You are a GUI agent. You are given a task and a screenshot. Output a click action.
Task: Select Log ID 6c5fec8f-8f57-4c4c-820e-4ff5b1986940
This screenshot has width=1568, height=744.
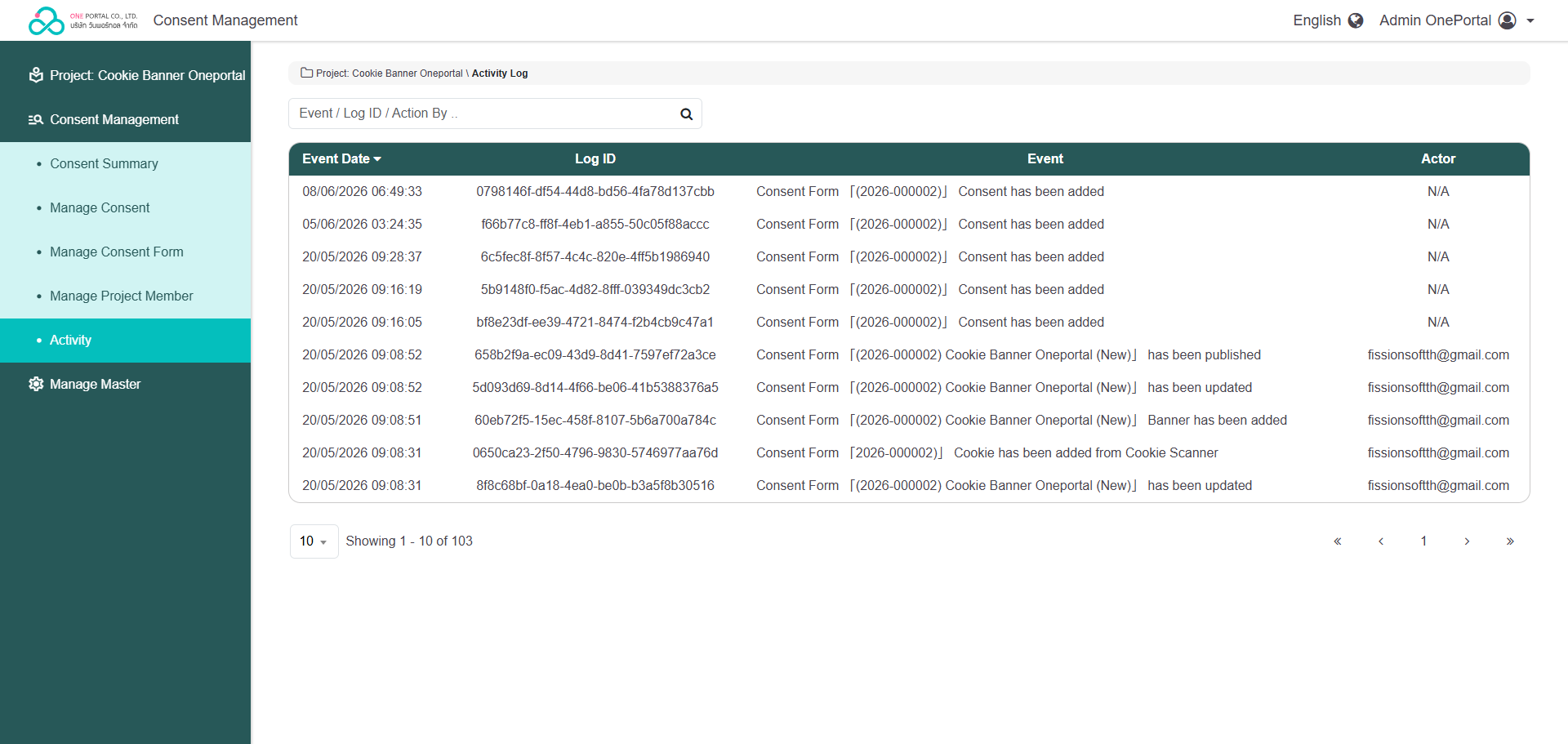[595, 257]
